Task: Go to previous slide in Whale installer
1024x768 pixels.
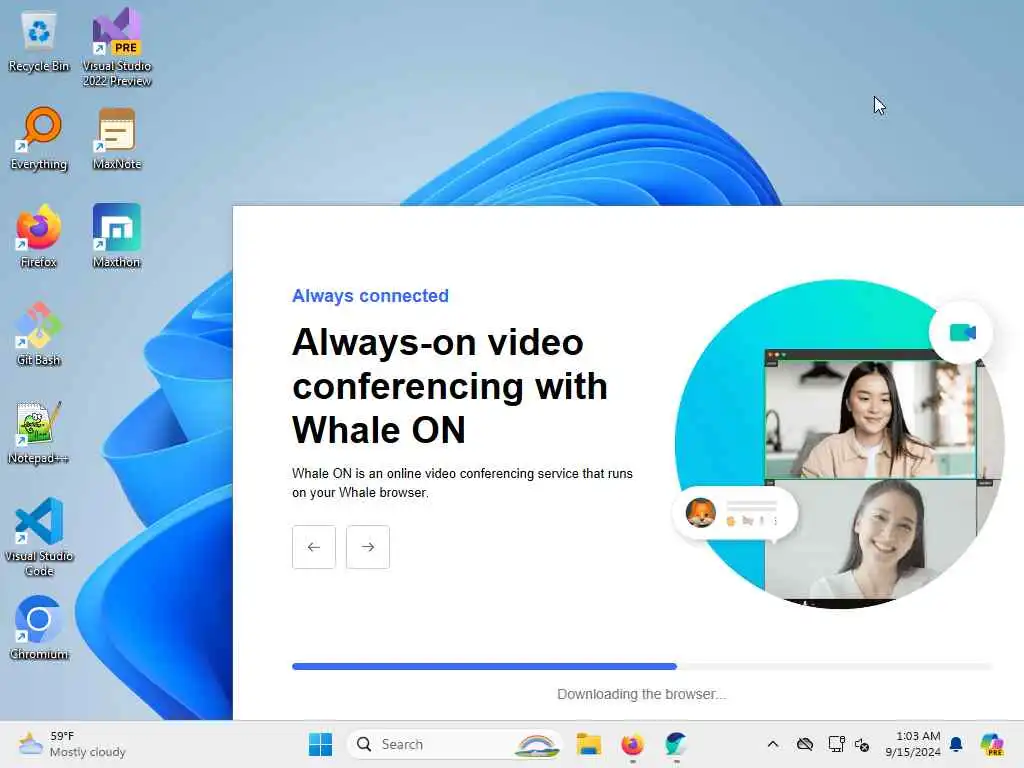Action: [314, 547]
